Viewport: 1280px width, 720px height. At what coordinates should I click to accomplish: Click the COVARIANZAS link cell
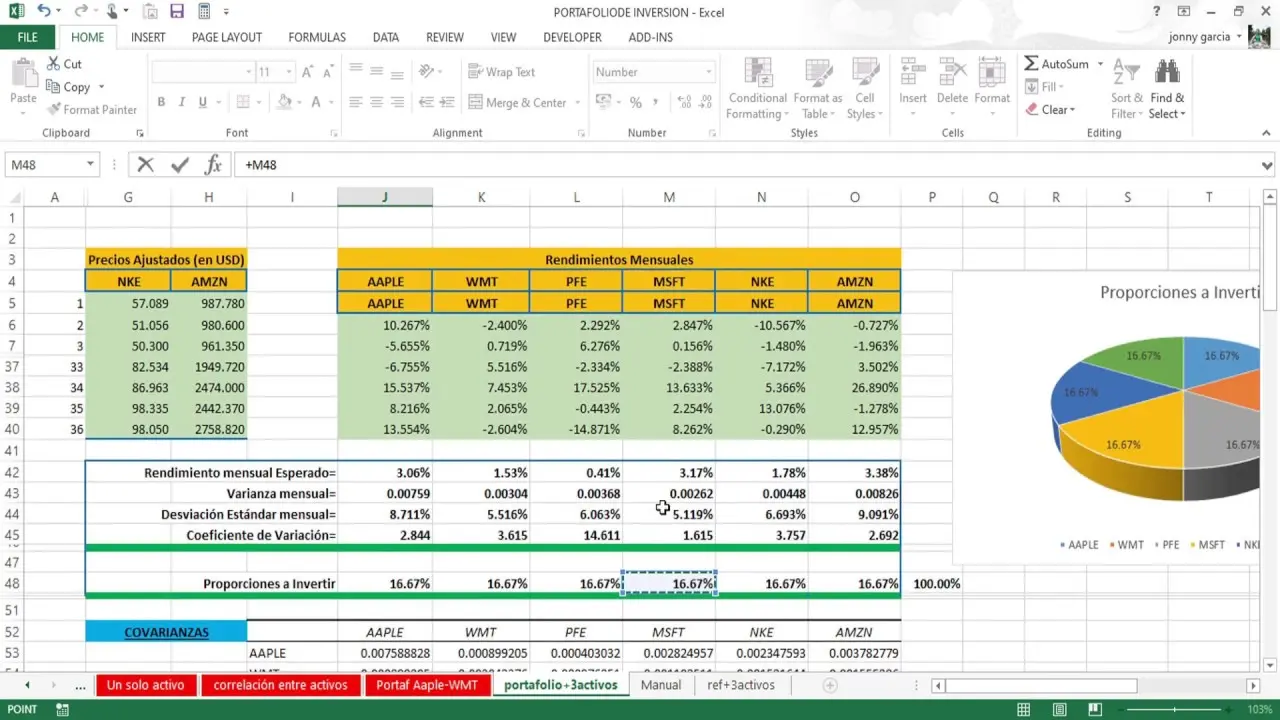coord(166,632)
